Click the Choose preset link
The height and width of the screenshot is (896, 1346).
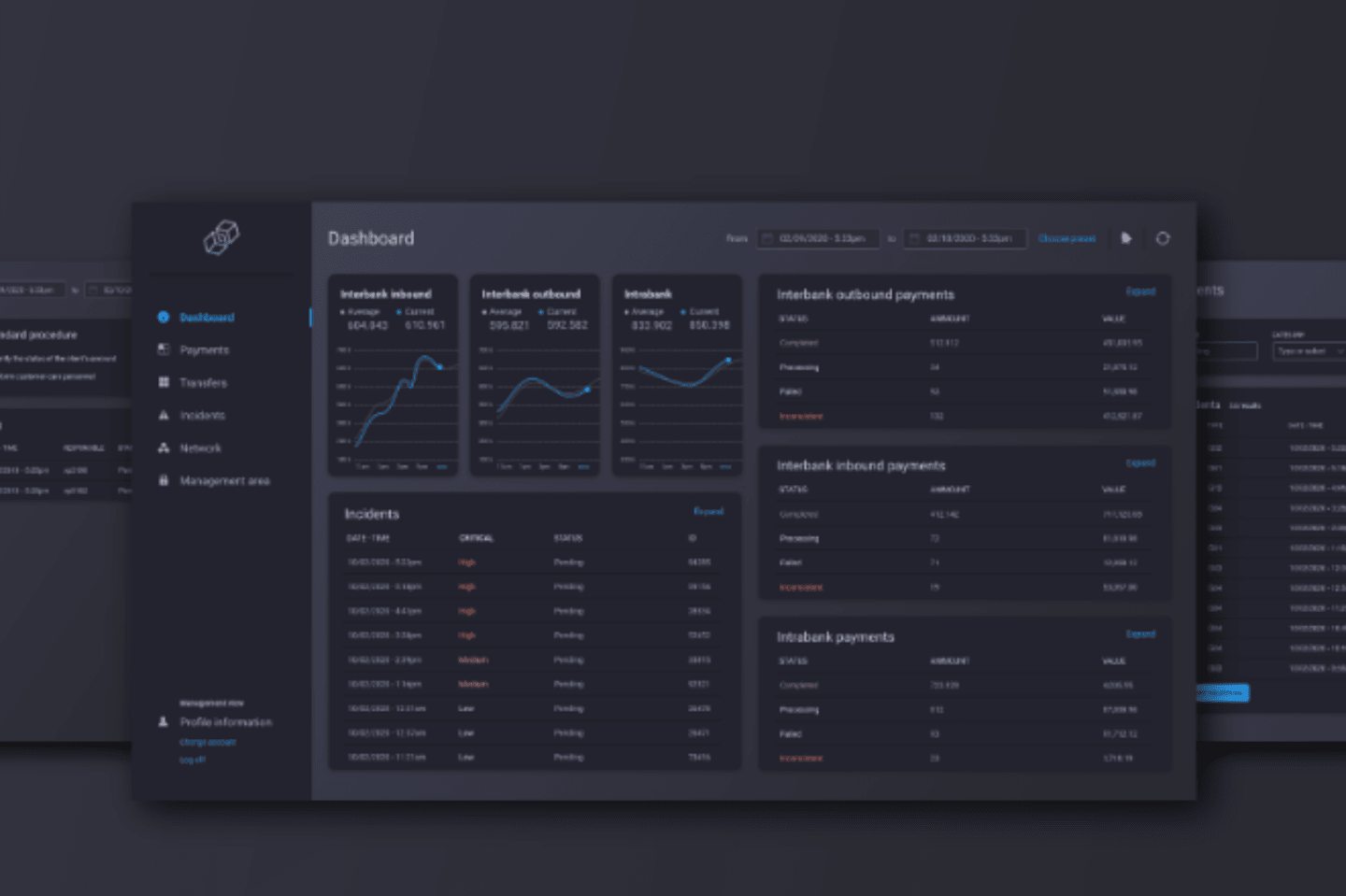tap(1067, 239)
